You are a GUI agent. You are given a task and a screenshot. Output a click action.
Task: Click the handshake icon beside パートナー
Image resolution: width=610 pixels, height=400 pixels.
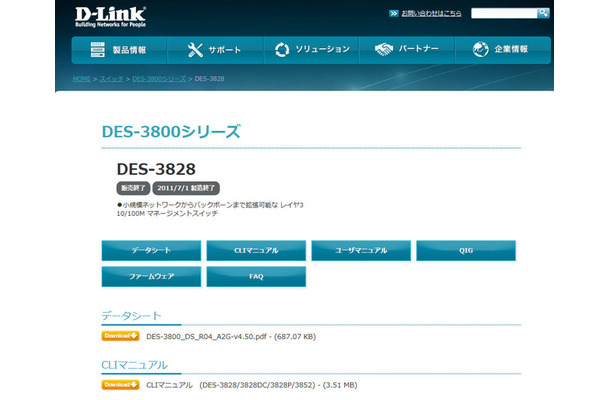[x=384, y=49]
